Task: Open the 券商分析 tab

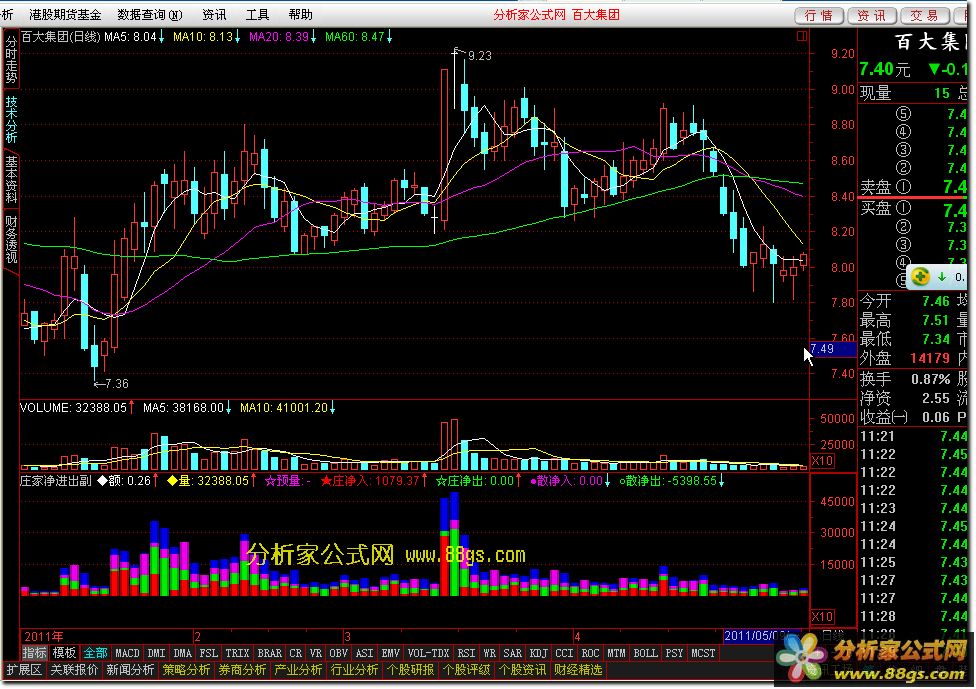Action: point(242,670)
